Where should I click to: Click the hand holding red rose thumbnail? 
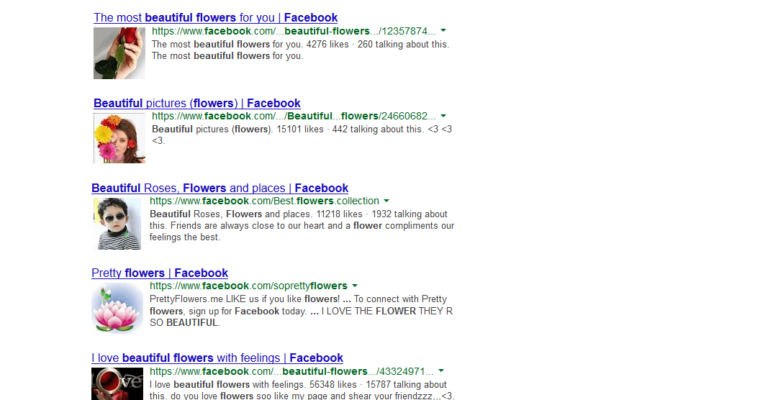point(119,53)
